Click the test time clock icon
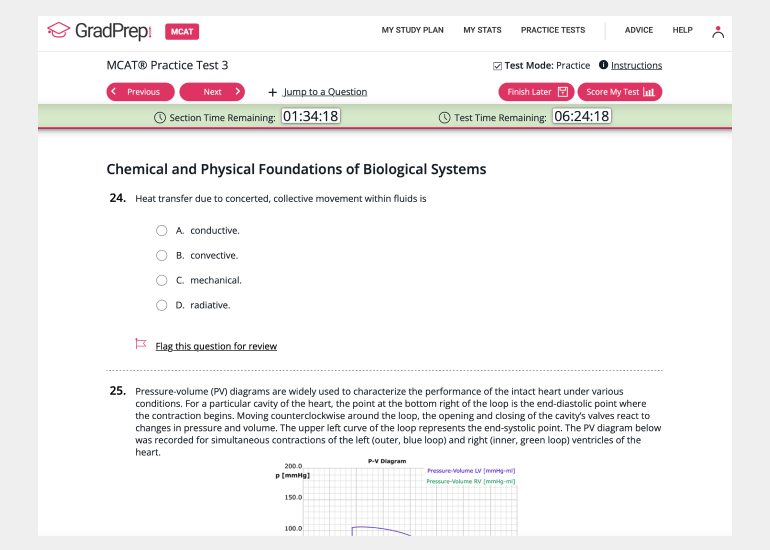Viewport: 770px width, 550px height. pos(445,117)
